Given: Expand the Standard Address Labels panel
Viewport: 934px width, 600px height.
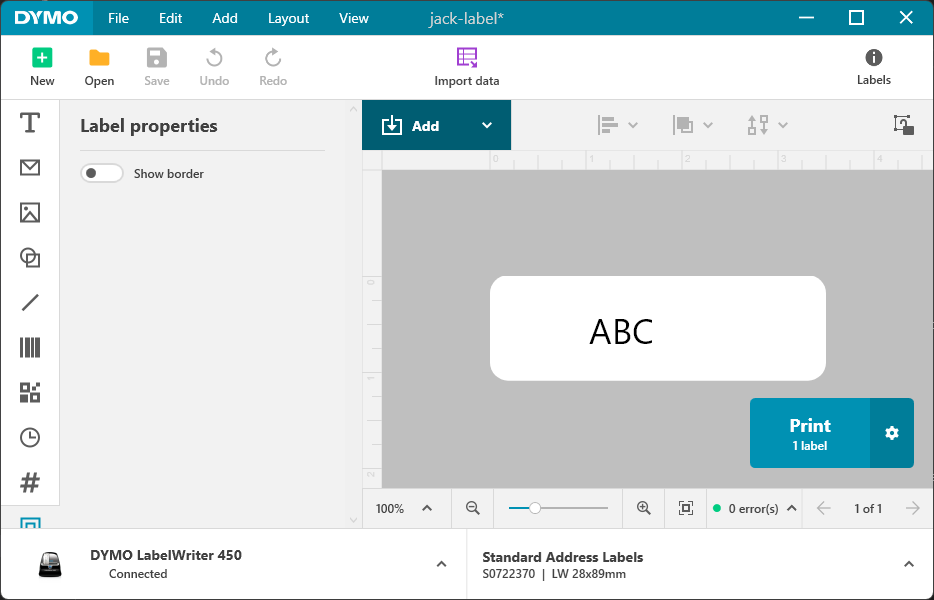Looking at the screenshot, I should [x=908, y=564].
